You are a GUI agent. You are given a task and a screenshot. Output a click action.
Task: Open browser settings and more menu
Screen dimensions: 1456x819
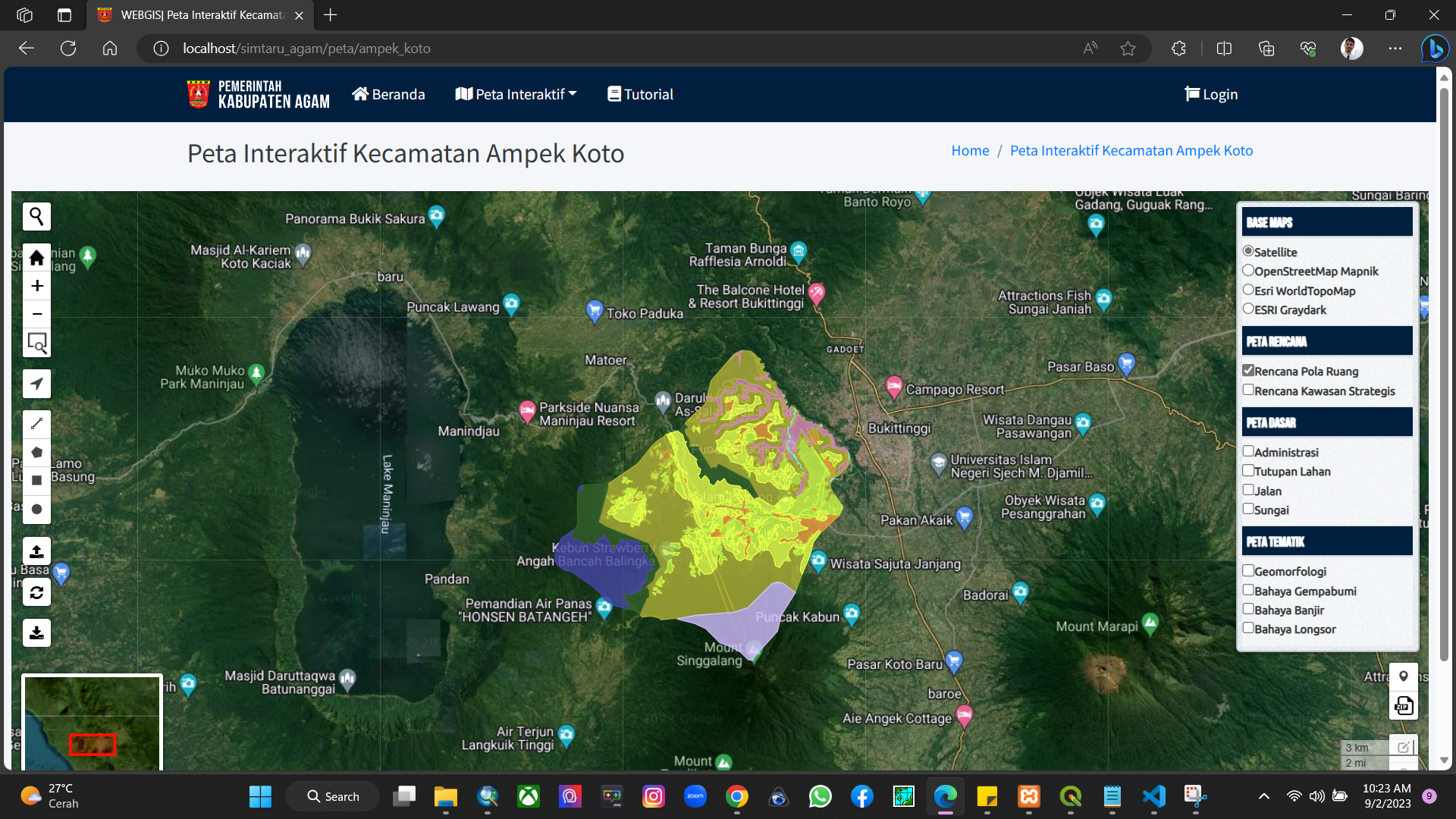[x=1395, y=49]
